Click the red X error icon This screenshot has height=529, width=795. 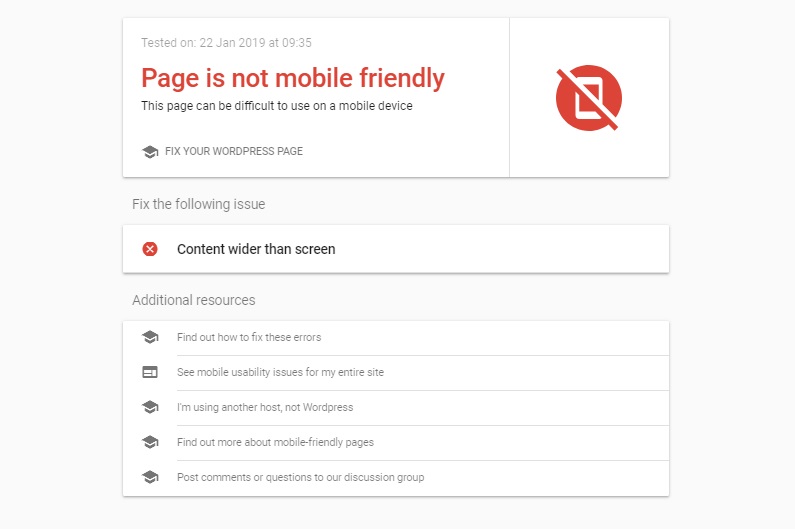[150, 249]
